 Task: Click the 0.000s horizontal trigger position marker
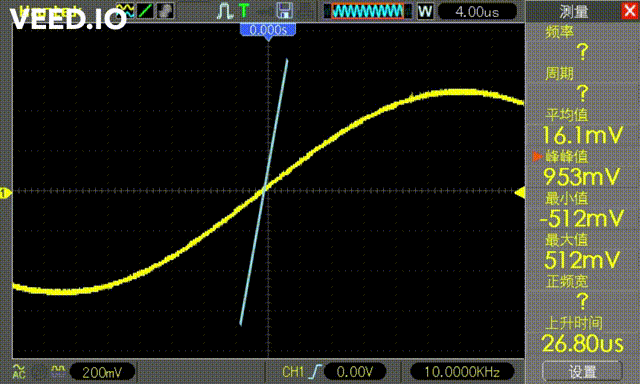click(x=268, y=31)
